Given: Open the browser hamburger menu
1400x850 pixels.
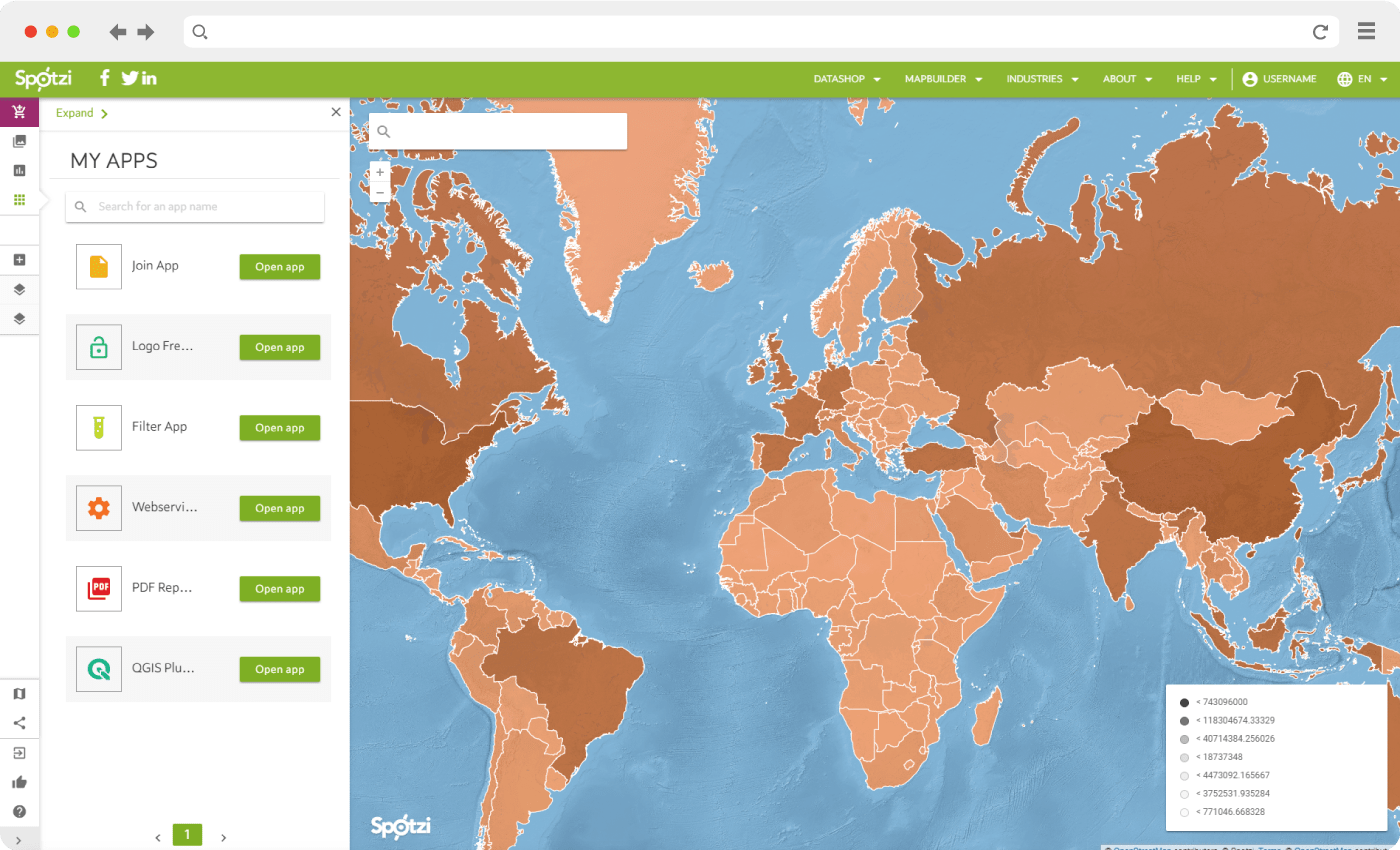Looking at the screenshot, I should [x=1367, y=32].
